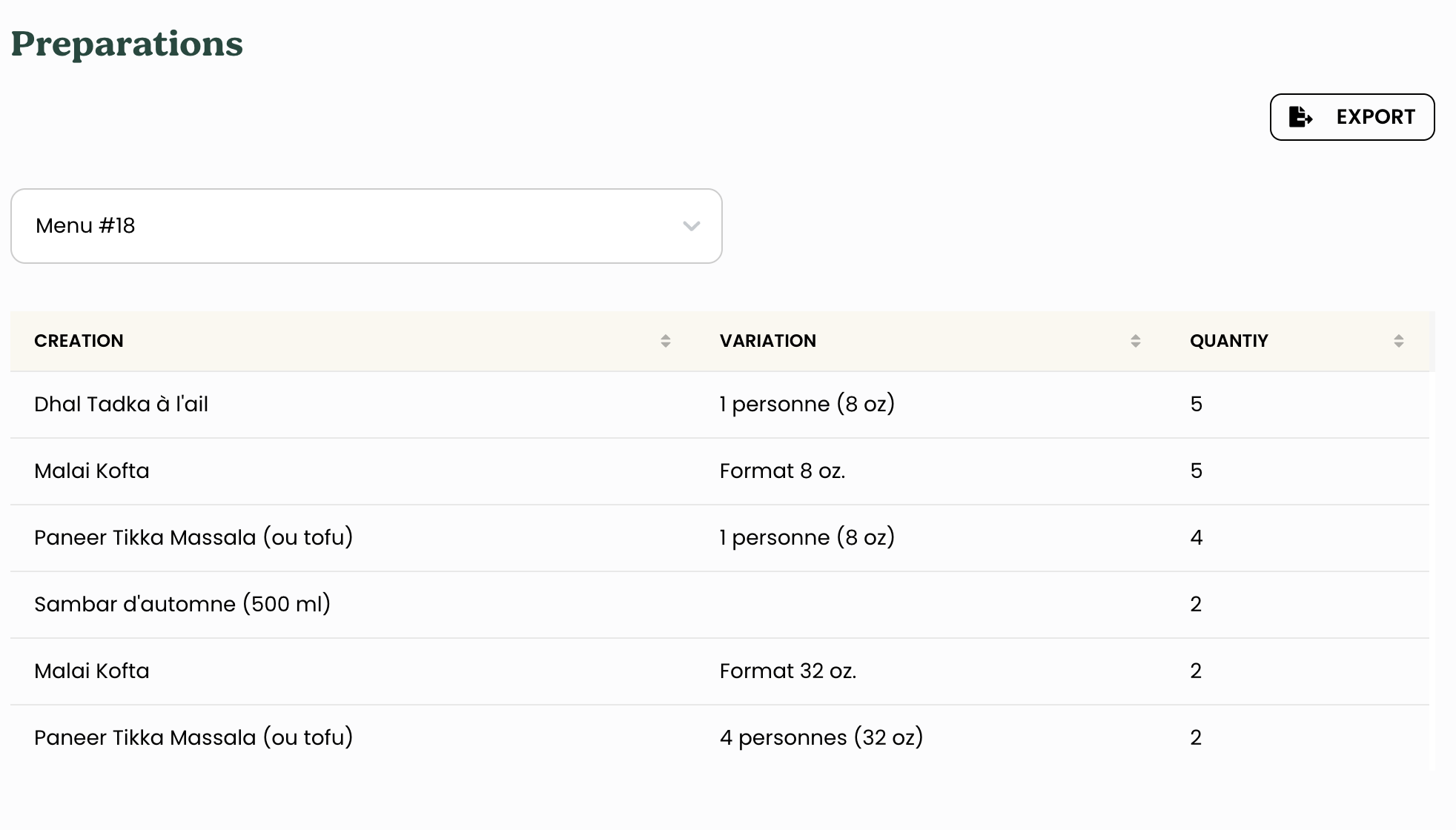Click the CREATION column header label

coord(79,341)
